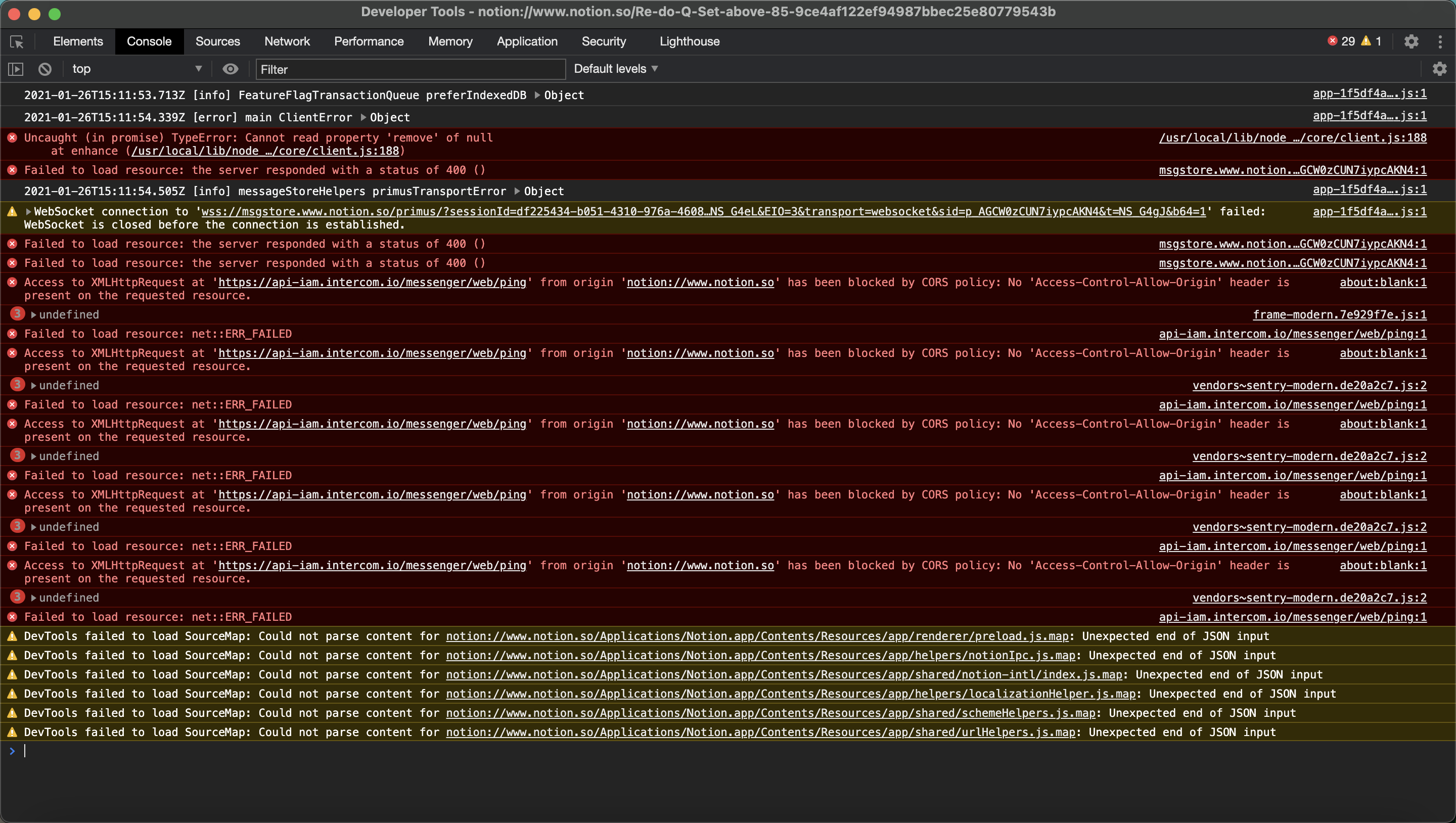Open DevTools settings via the gear icon
The width and height of the screenshot is (1456, 823).
pyautogui.click(x=1412, y=41)
